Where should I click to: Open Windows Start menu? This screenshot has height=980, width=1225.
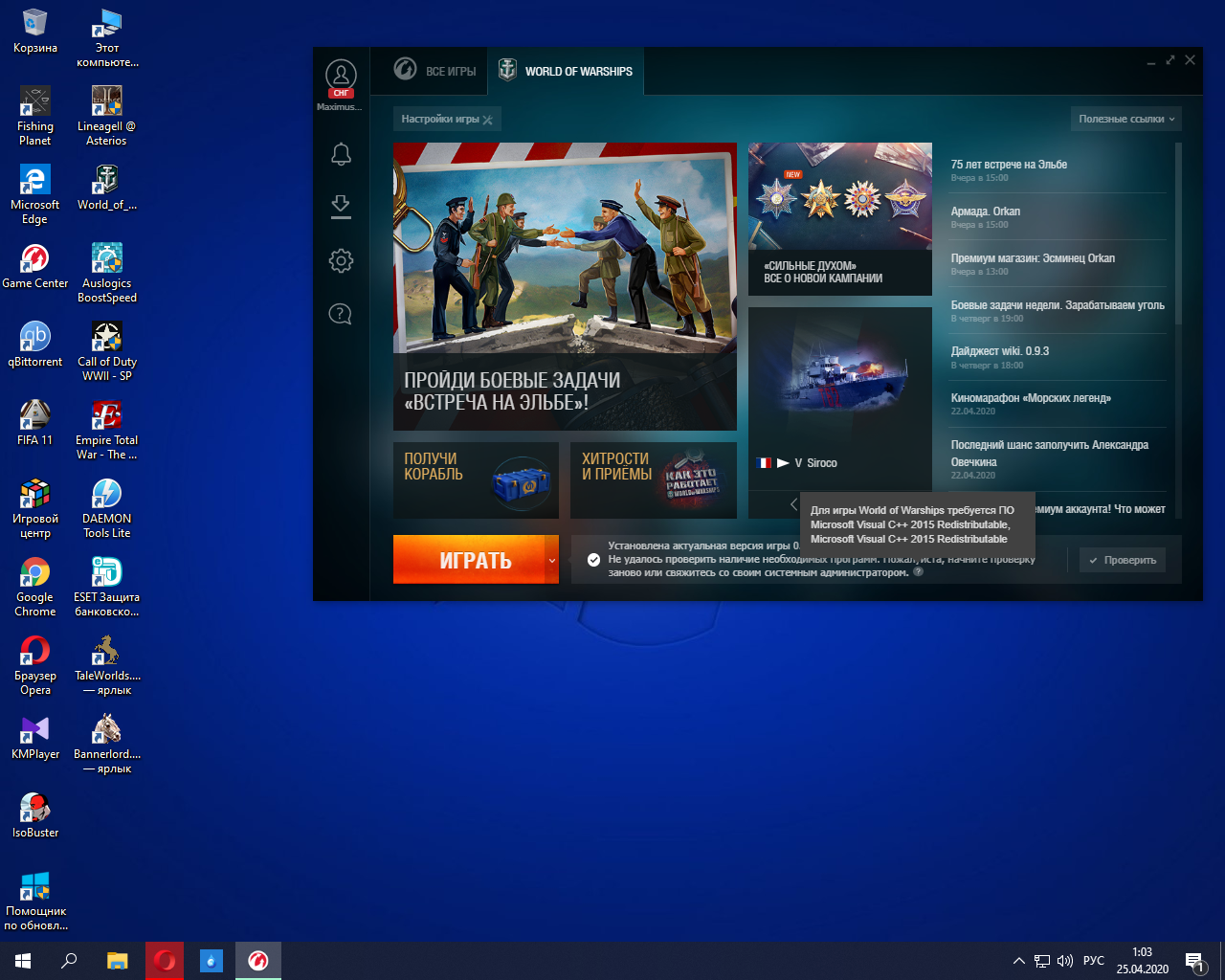tap(23, 961)
